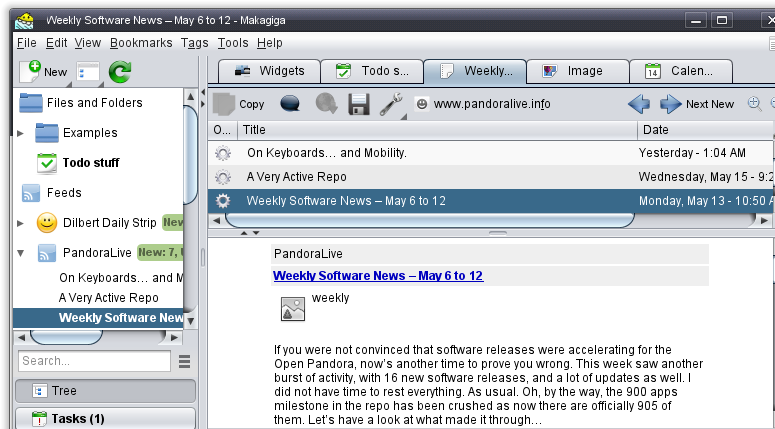
Task: Click the Files and Folders folder icon
Action: (31, 103)
